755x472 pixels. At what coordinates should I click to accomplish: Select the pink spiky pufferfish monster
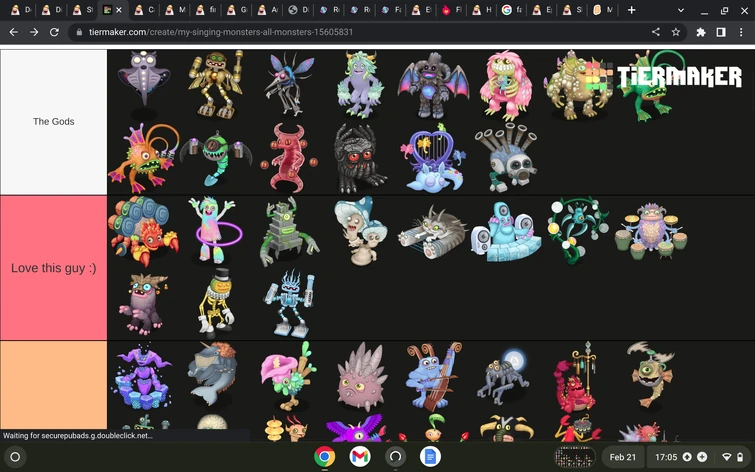click(x=360, y=377)
